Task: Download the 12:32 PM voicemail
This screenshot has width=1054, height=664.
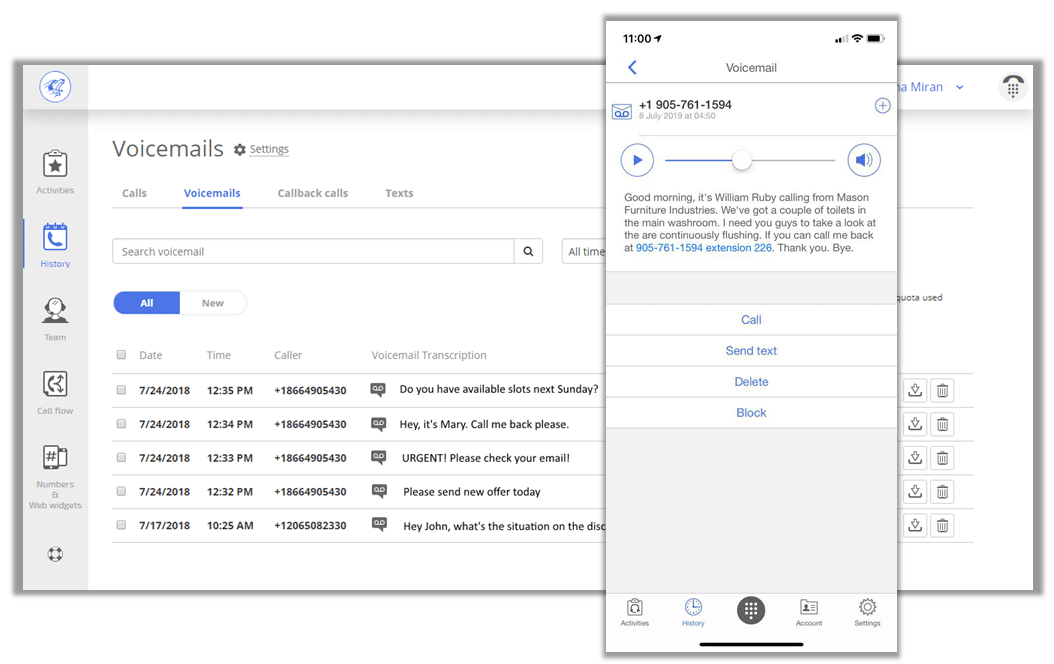Action: pyautogui.click(x=915, y=491)
